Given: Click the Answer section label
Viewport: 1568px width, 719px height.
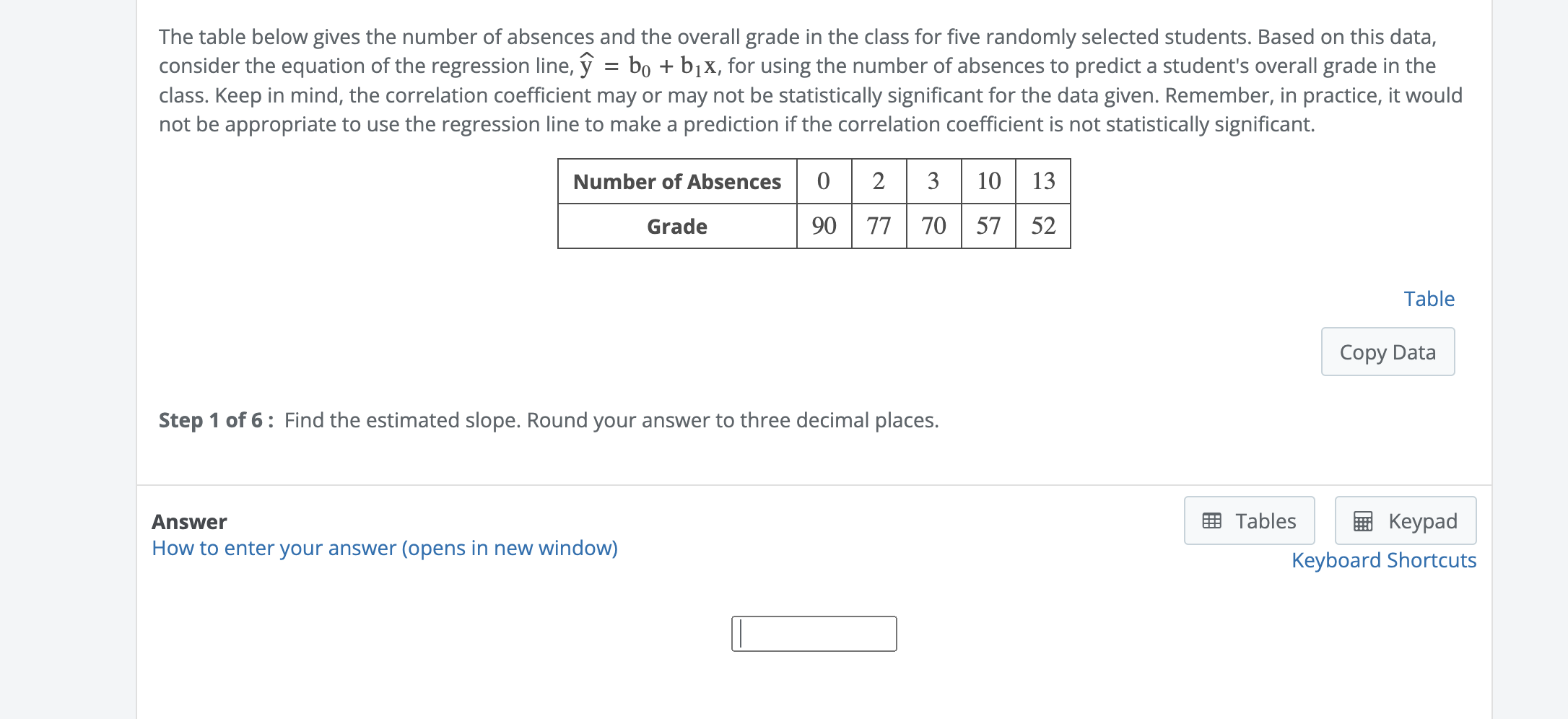Looking at the screenshot, I should (188, 521).
